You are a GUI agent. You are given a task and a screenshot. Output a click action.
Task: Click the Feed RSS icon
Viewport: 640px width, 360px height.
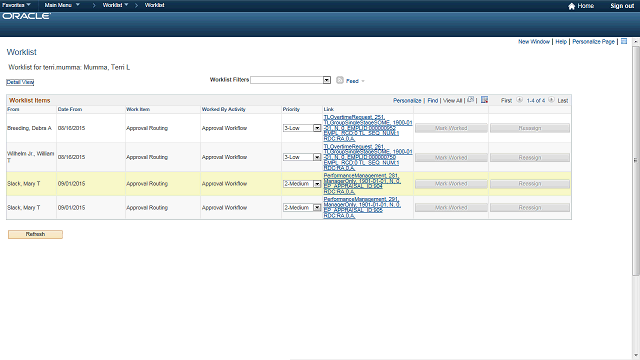click(340, 80)
